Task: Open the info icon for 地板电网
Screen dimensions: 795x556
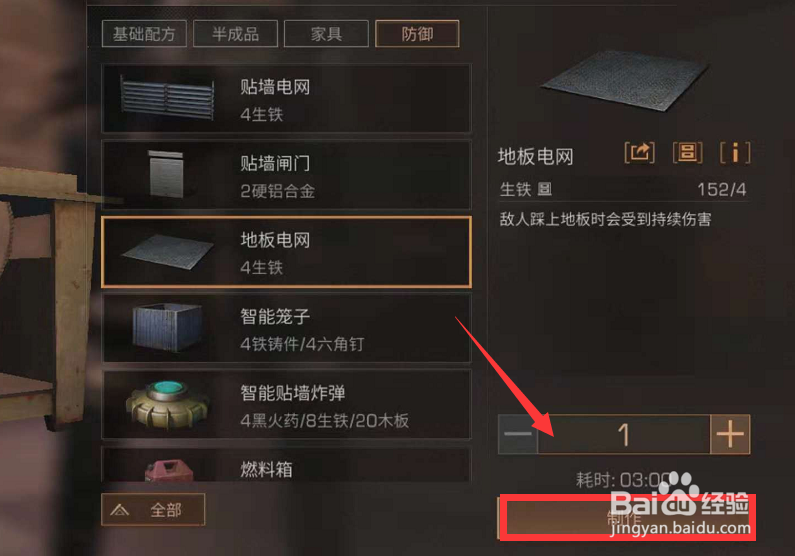Action: pos(735,152)
